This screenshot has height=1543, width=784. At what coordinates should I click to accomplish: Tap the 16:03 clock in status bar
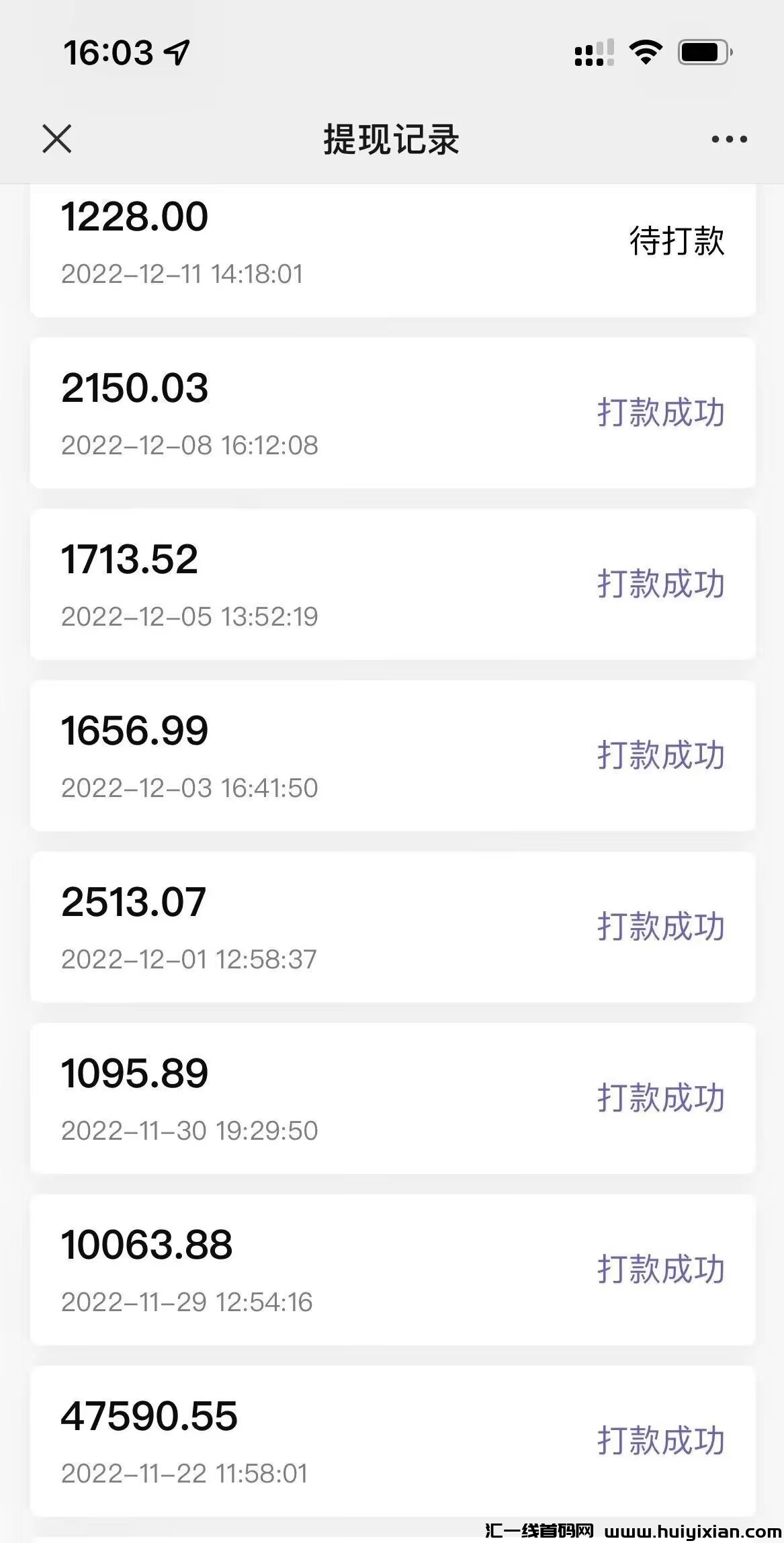point(108,52)
